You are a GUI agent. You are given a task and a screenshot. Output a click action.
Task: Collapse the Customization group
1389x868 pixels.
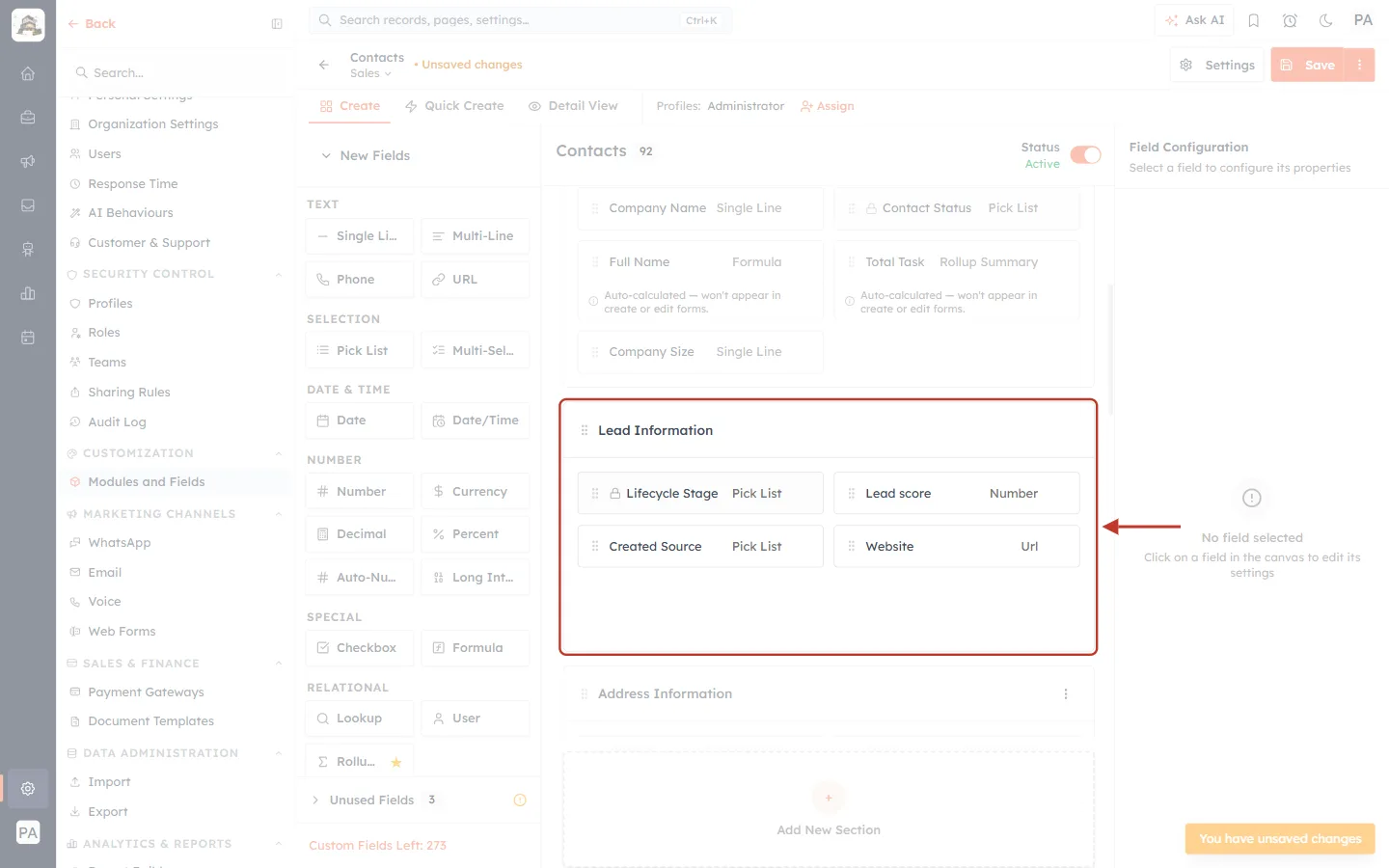tap(279, 453)
